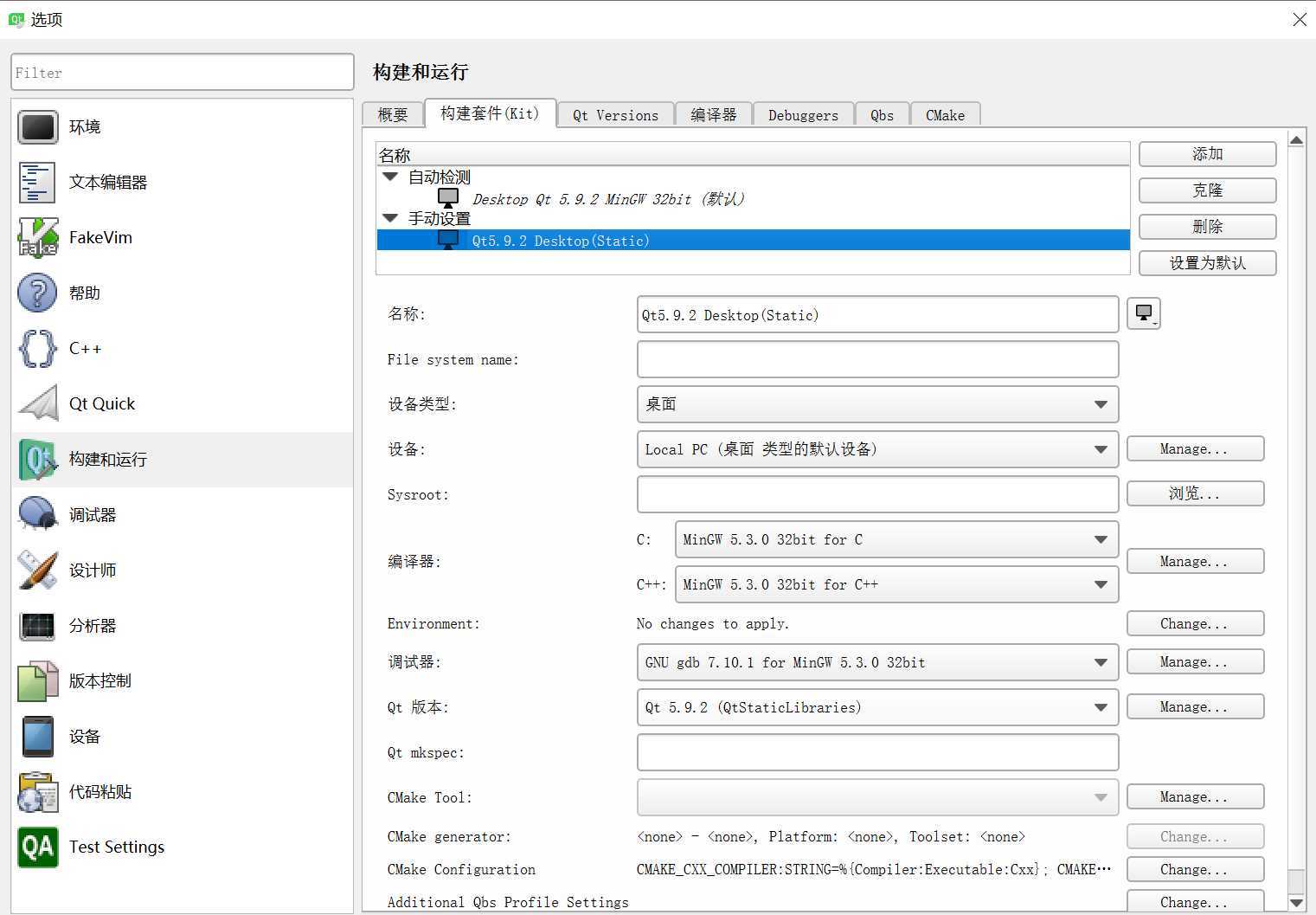1316x915 pixels.
Task: Open the 分析器 monitor icon
Action: coord(37,626)
